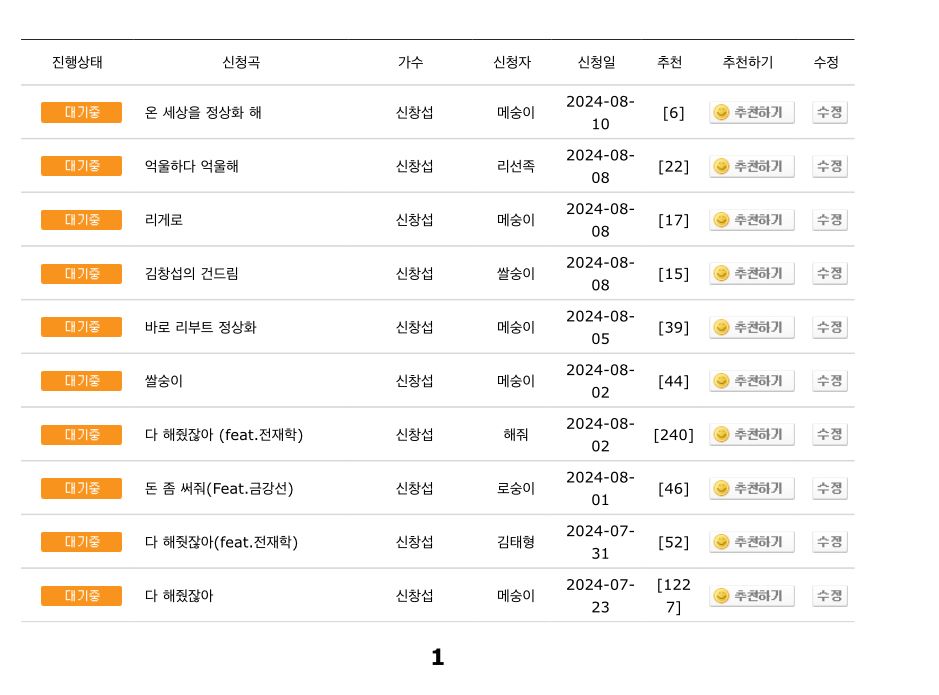The width and height of the screenshot is (939, 695).
Task: Edit the 쌀숭이 song request
Action: (x=829, y=381)
